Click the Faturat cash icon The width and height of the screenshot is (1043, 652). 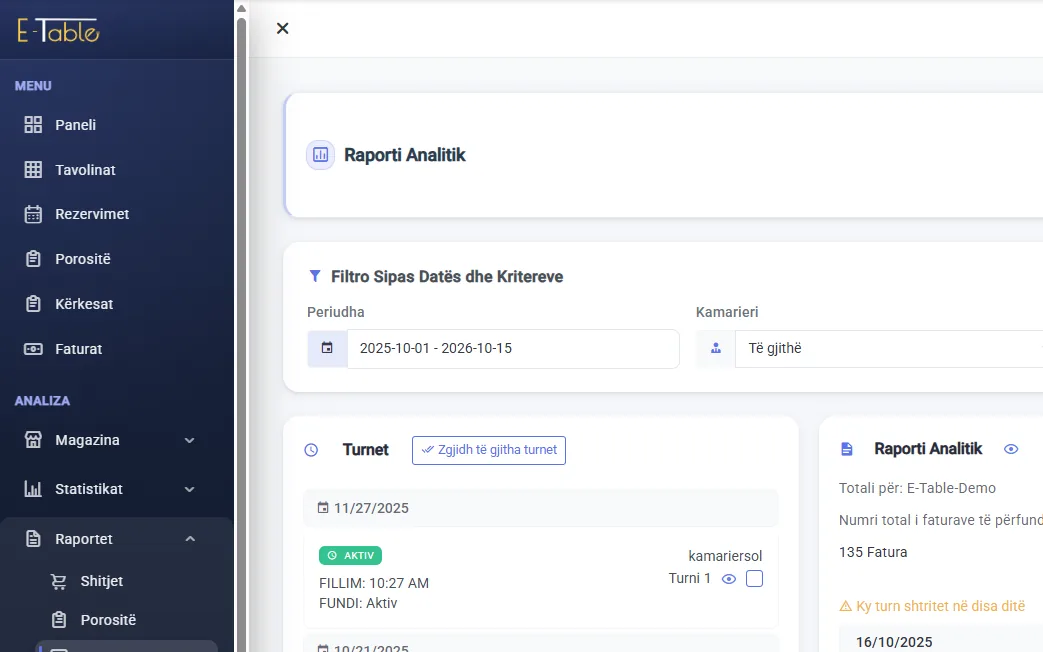(33, 349)
